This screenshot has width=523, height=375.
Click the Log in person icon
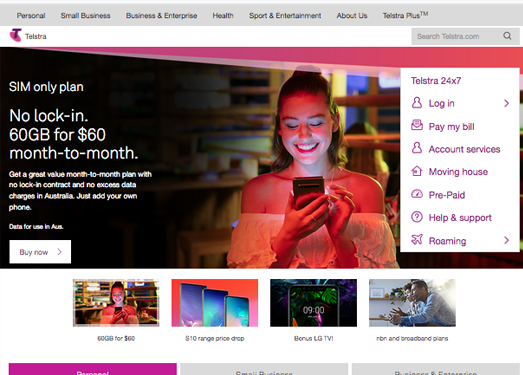(417, 103)
